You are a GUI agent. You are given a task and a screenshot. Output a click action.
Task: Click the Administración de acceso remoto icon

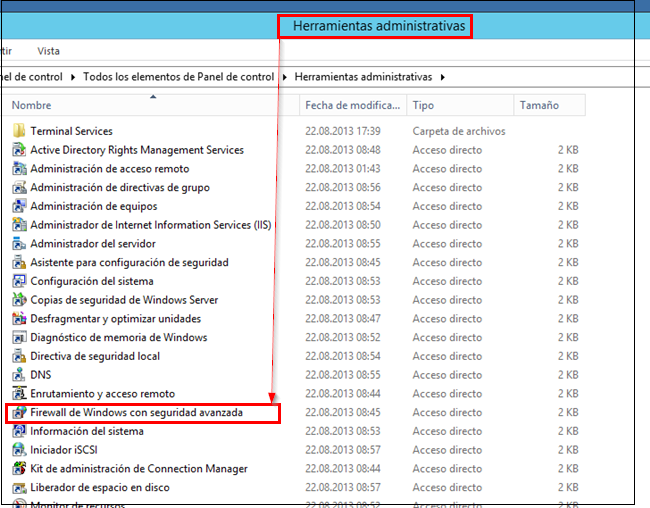(x=19, y=168)
